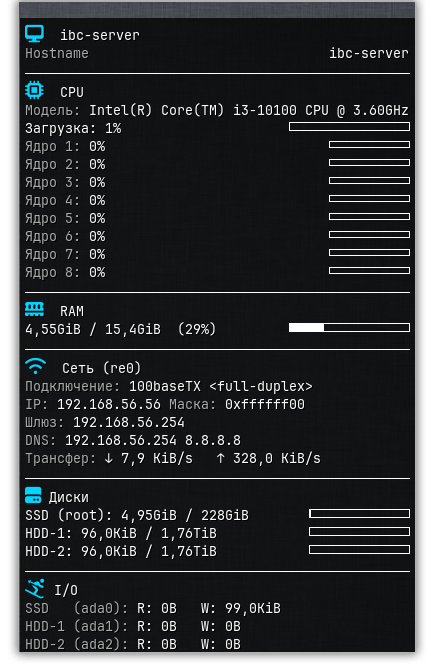Click the HDD-1 (ada1) I/O row label
Viewport: 431px width, 668px height.
point(77,626)
